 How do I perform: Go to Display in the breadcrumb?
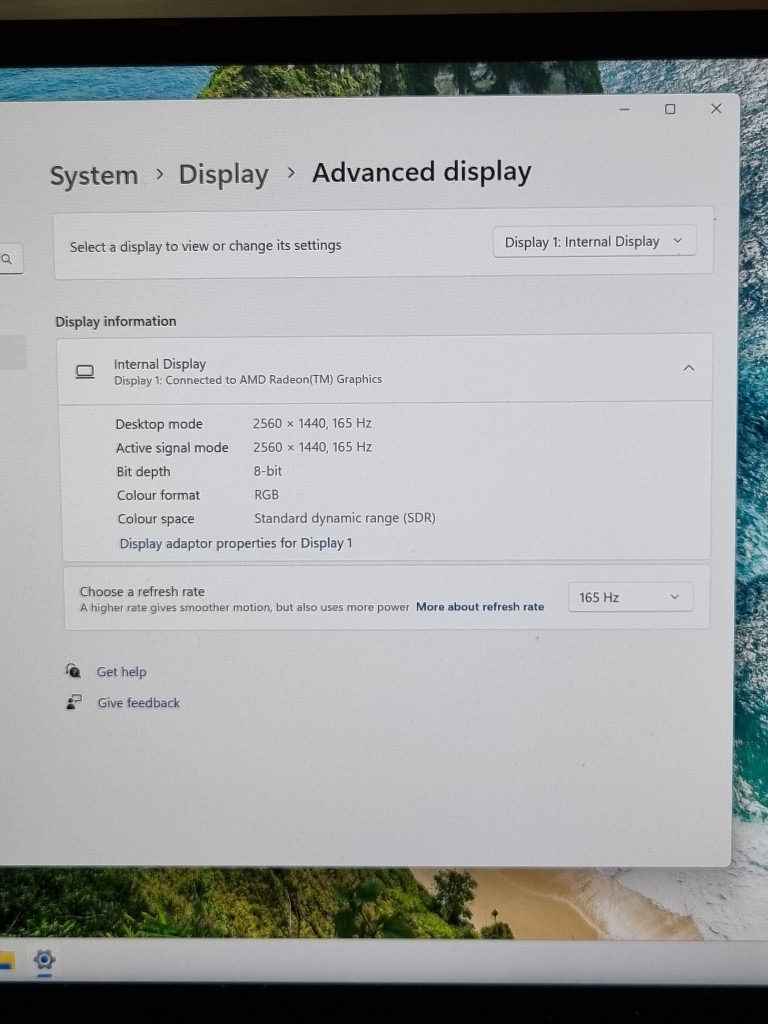pos(223,174)
